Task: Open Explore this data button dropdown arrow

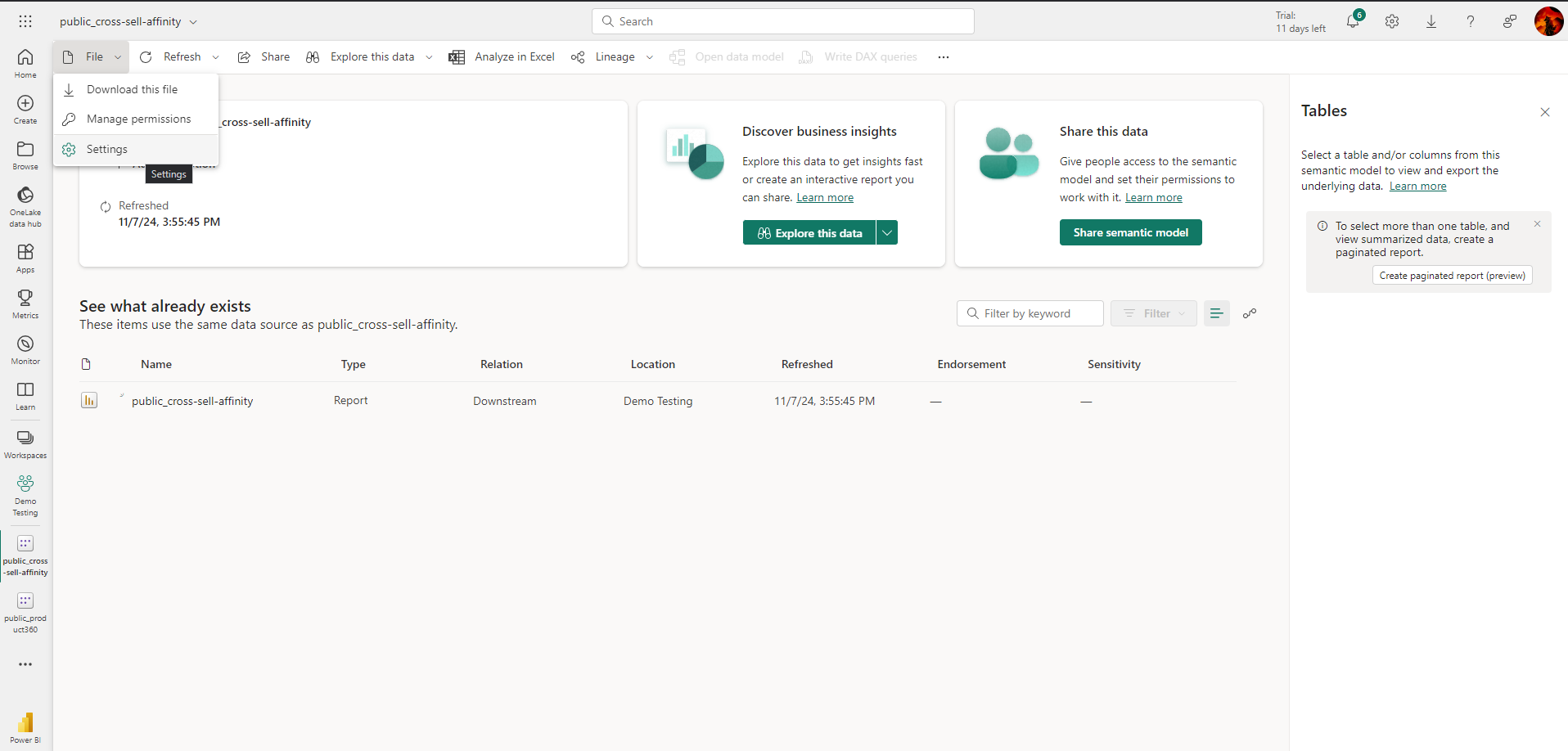Action: (887, 232)
